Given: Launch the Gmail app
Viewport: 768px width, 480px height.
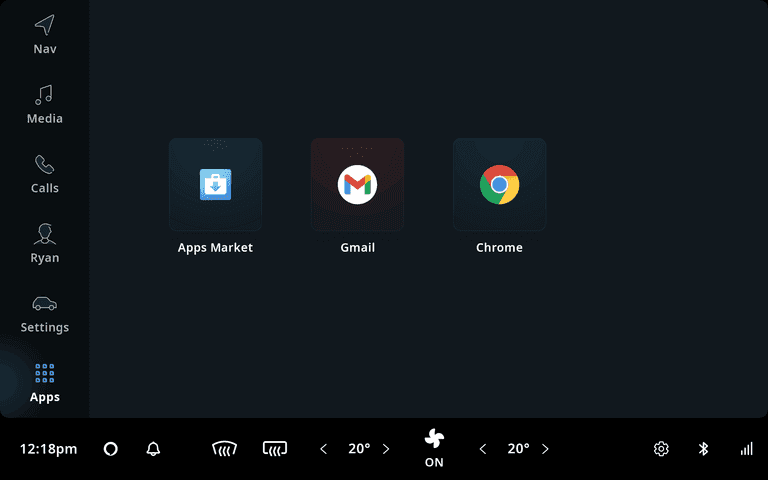Looking at the screenshot, I should coord(357,185).
